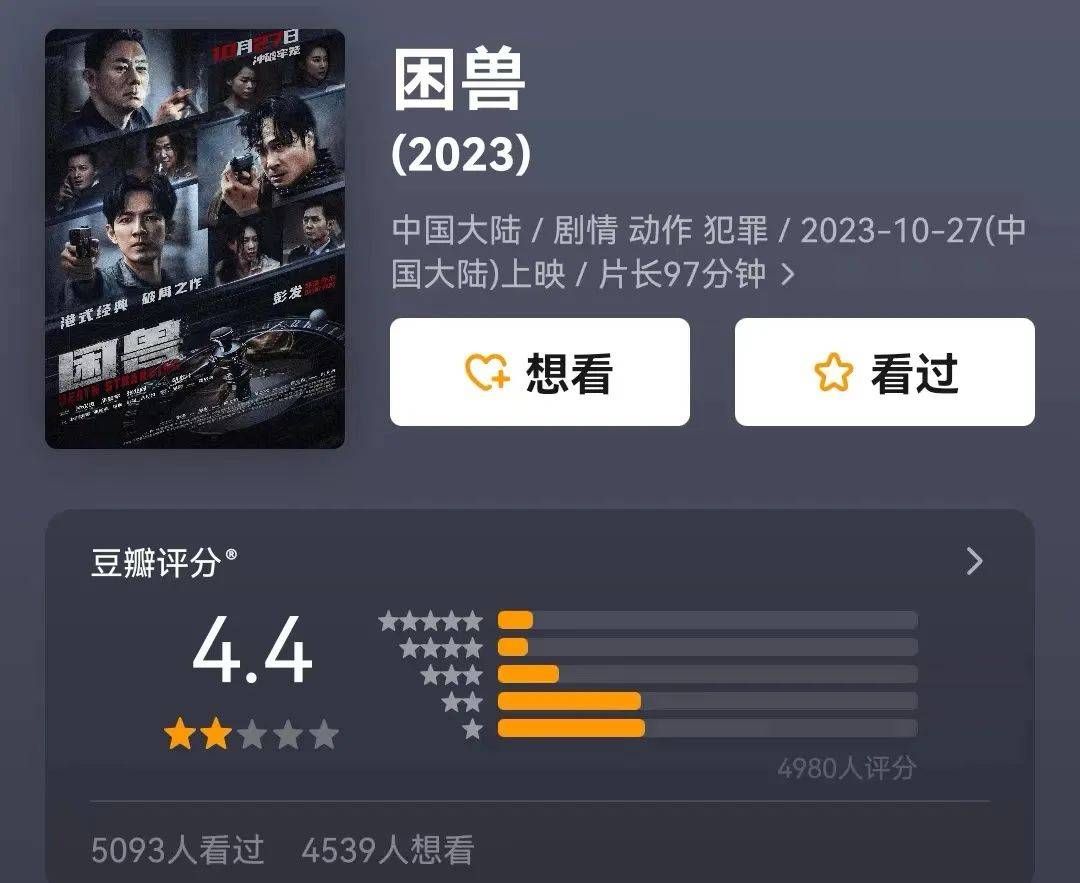Expand movie details chevron after 片长97分钟
Screen dimensions: 1080x883
789,275
